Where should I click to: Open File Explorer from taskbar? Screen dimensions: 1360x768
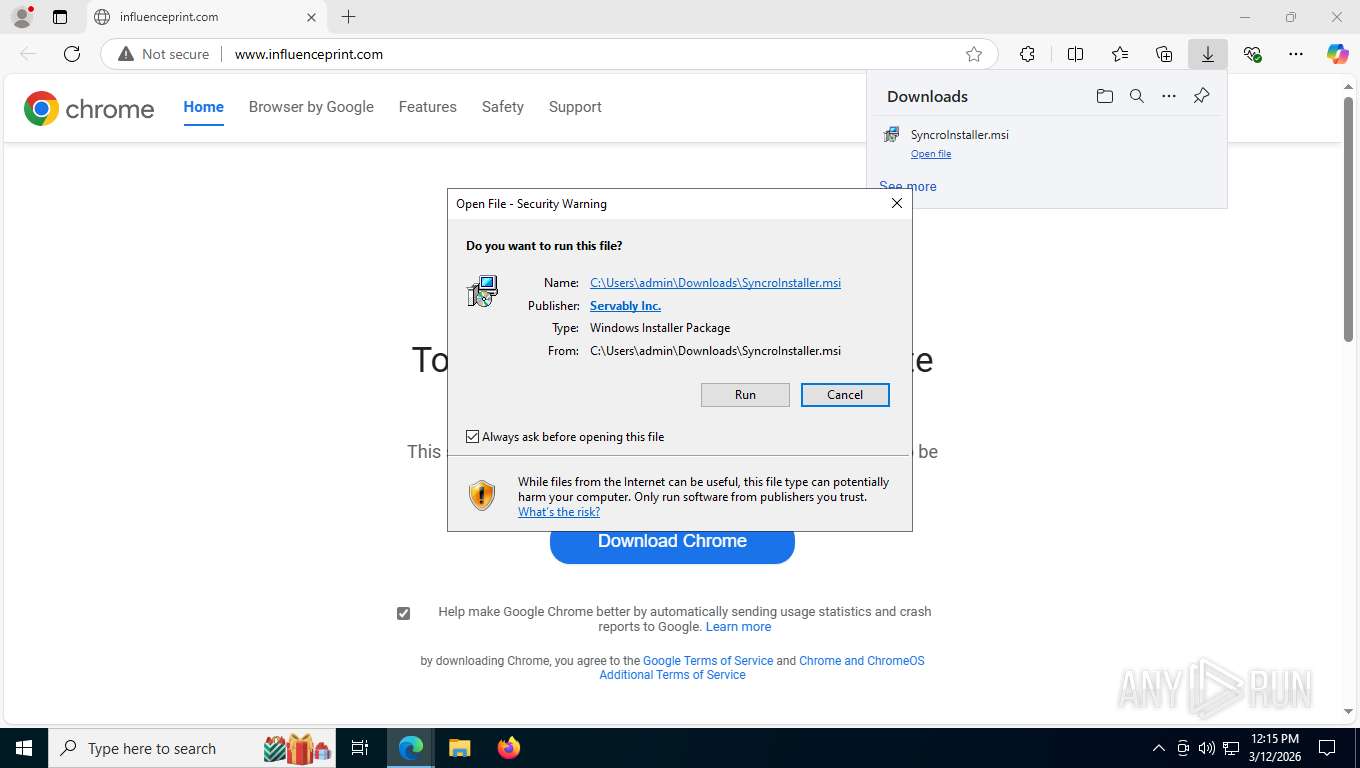pos(459,748)
